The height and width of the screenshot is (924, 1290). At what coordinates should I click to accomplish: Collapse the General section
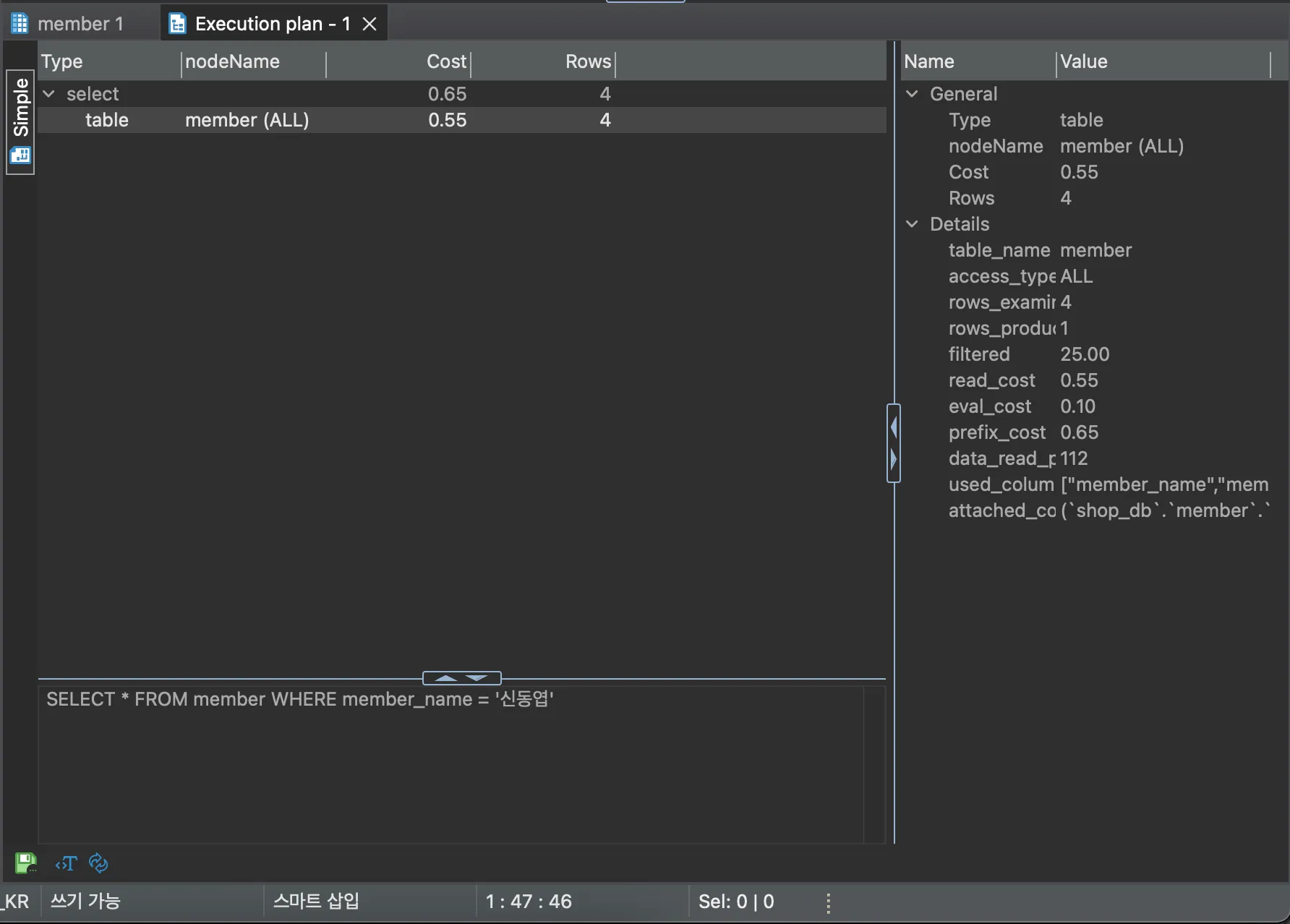point(913,94)
